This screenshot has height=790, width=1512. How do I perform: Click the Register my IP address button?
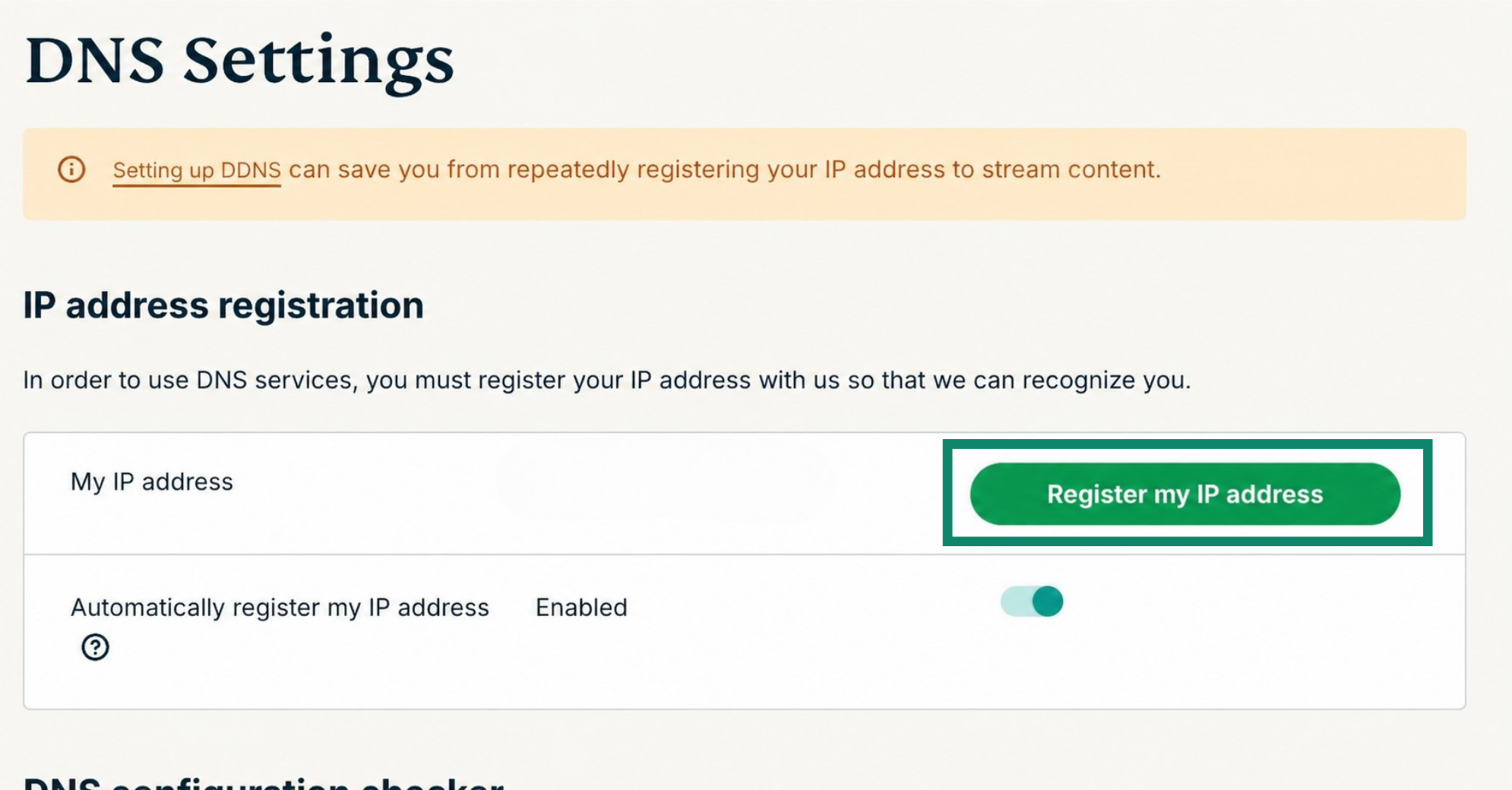point(1185,494)
